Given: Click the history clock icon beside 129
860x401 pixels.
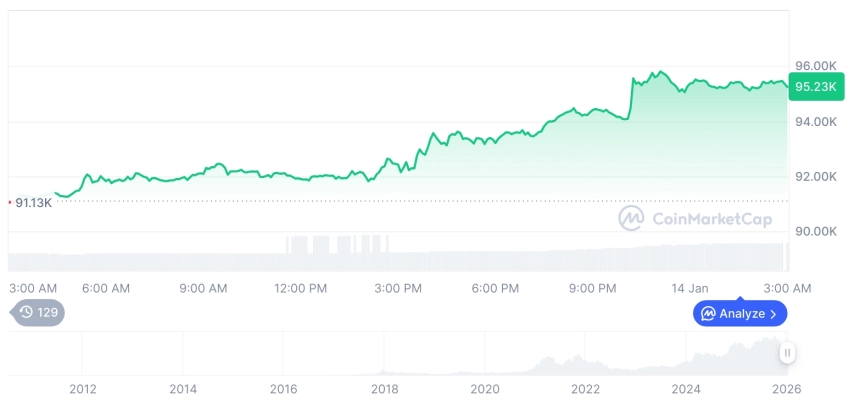Looking at the screenshot, I should (26, 312).
